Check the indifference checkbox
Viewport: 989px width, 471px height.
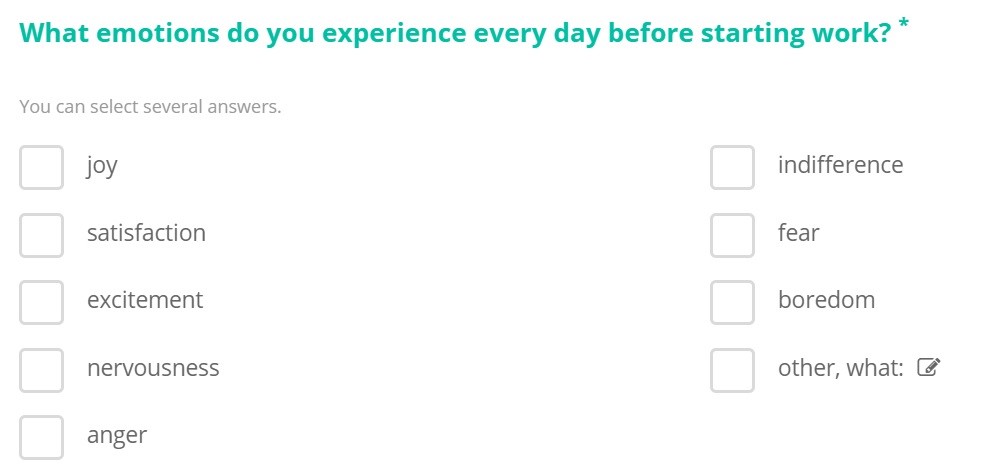(732, 168)
